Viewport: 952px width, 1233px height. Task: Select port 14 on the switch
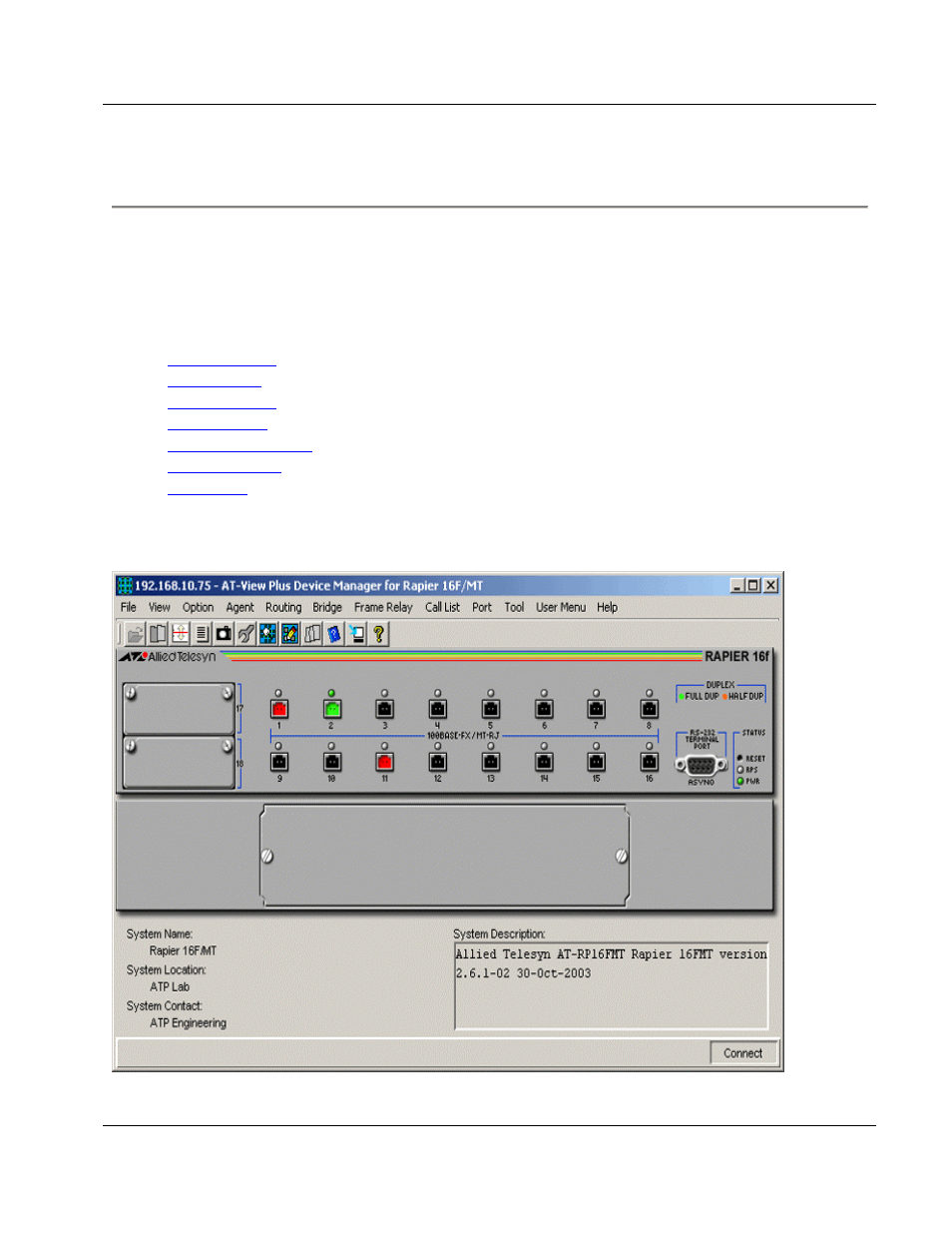(x=544, y=762)
